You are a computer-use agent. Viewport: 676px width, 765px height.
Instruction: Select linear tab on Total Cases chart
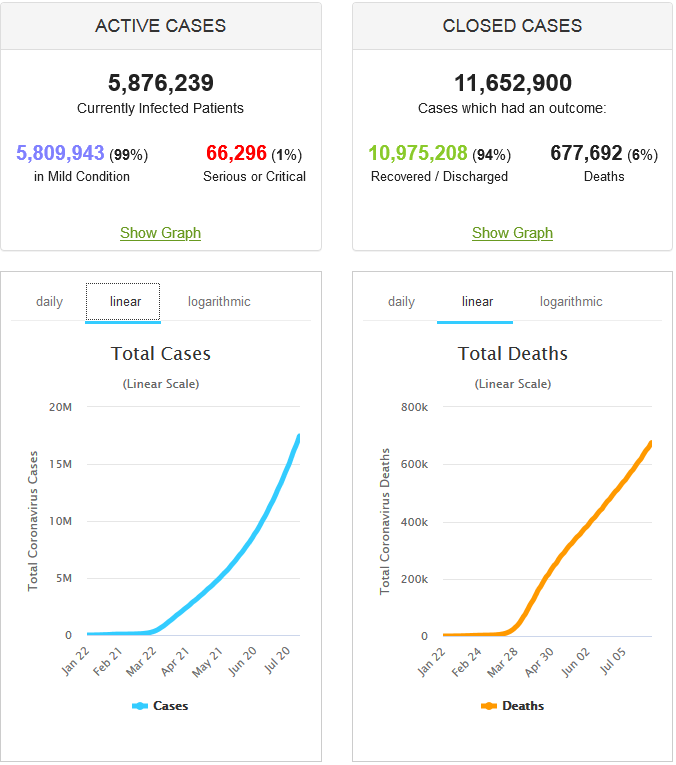click(x=123, y=302)
